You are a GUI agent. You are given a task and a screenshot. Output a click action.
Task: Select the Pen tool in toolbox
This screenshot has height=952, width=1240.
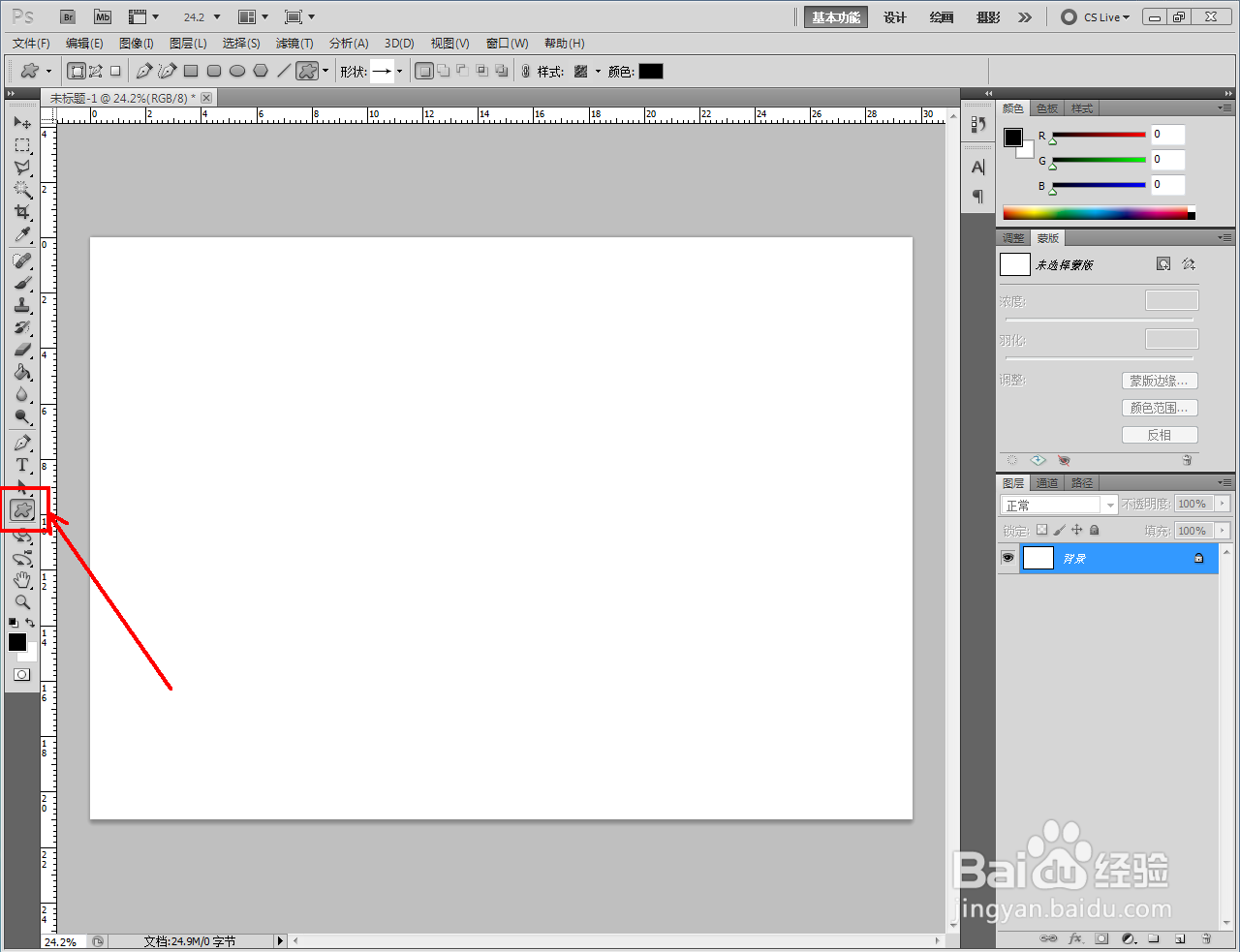pyautogui.click(x=22, y=444)
